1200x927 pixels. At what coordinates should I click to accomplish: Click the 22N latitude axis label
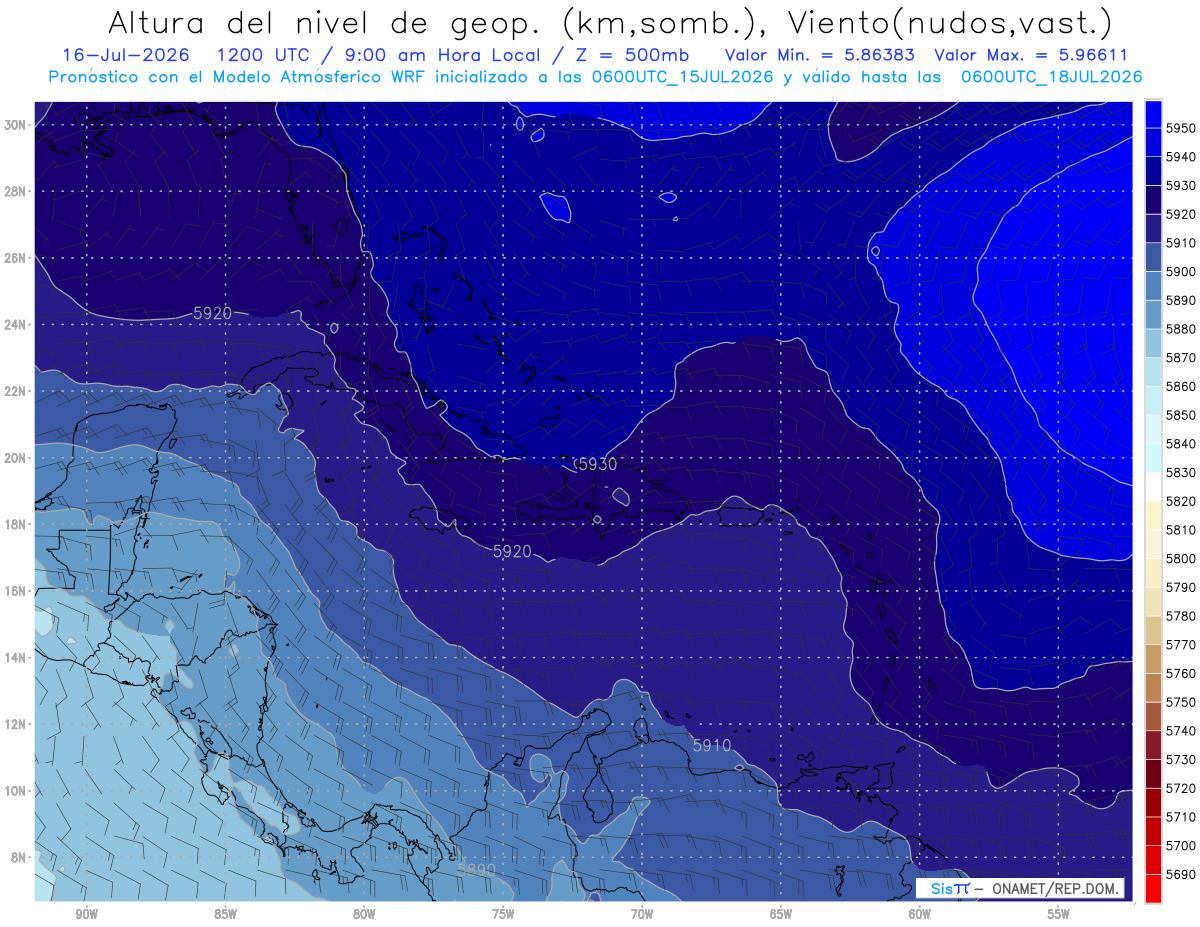[x=15, y=391]
